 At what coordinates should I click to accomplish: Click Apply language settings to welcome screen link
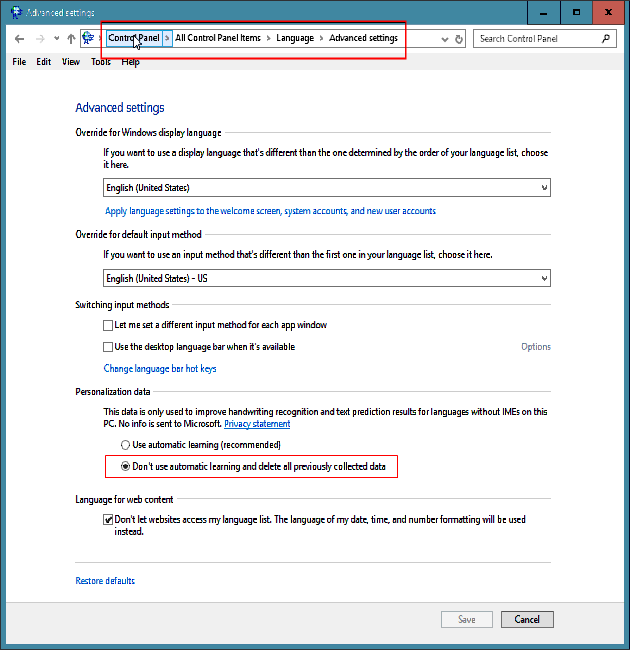[270, 211]
